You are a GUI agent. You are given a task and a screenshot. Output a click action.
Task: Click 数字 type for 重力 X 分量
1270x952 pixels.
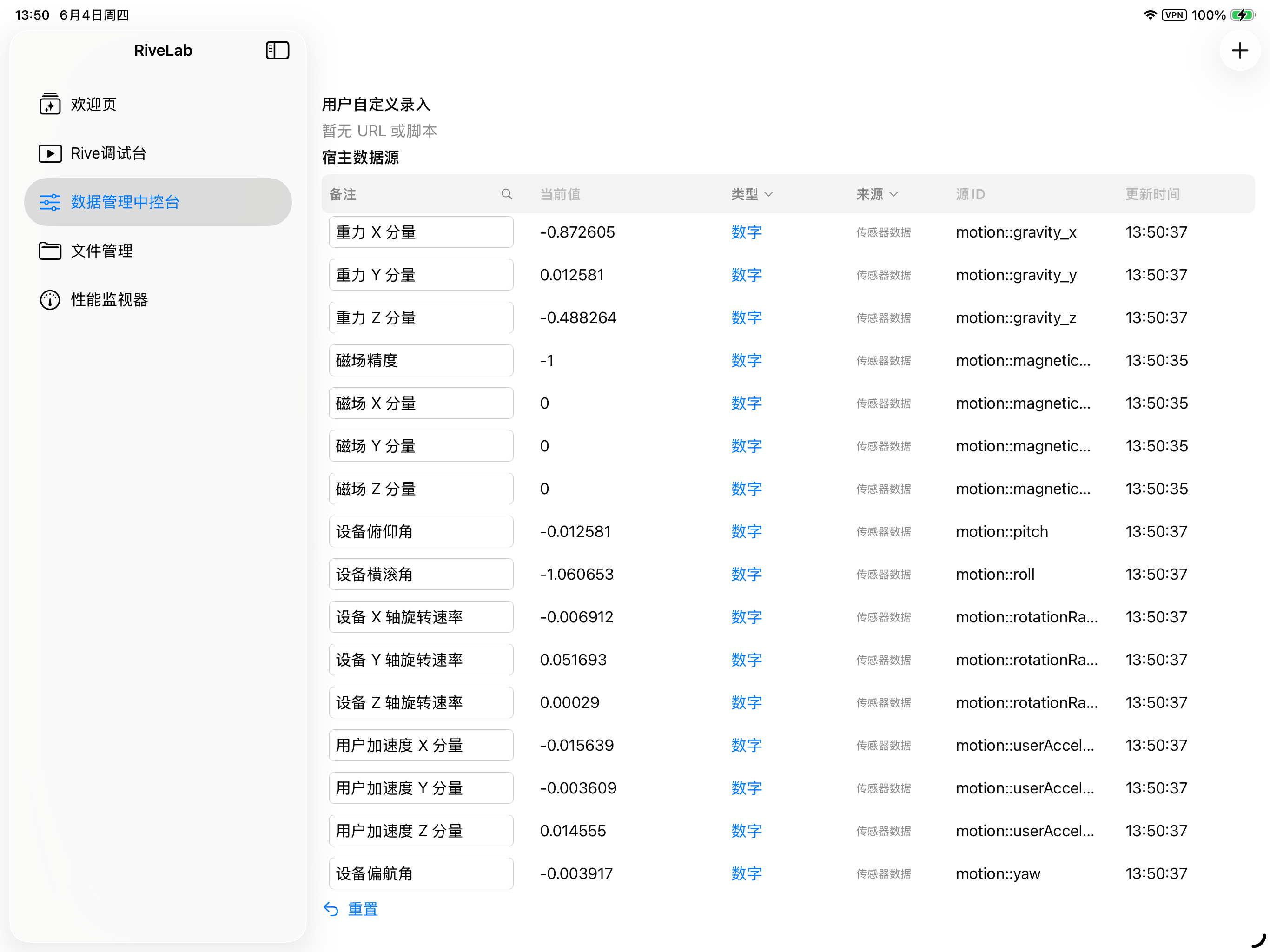tap(747, 232)
